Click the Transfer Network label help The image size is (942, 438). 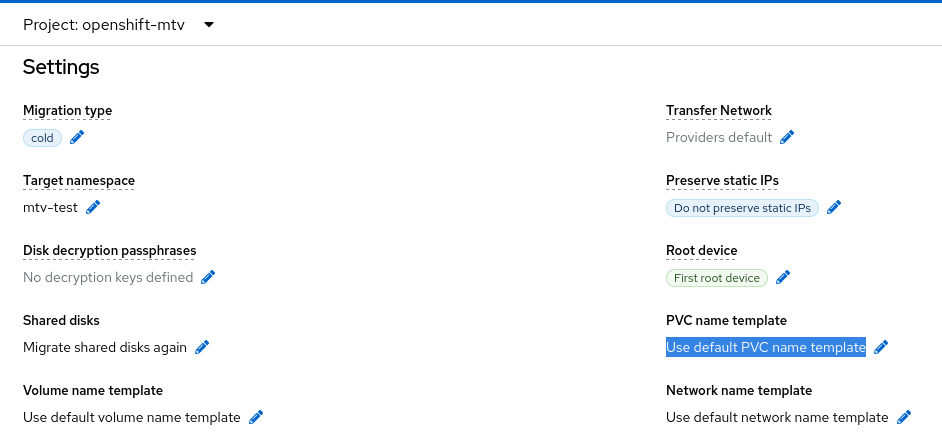coord(718,110)
